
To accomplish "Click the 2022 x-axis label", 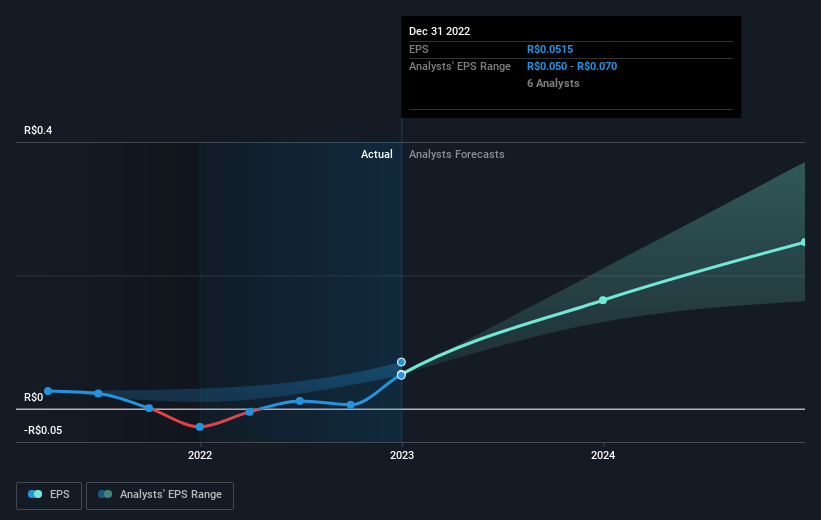I will (x=200, y=455).
